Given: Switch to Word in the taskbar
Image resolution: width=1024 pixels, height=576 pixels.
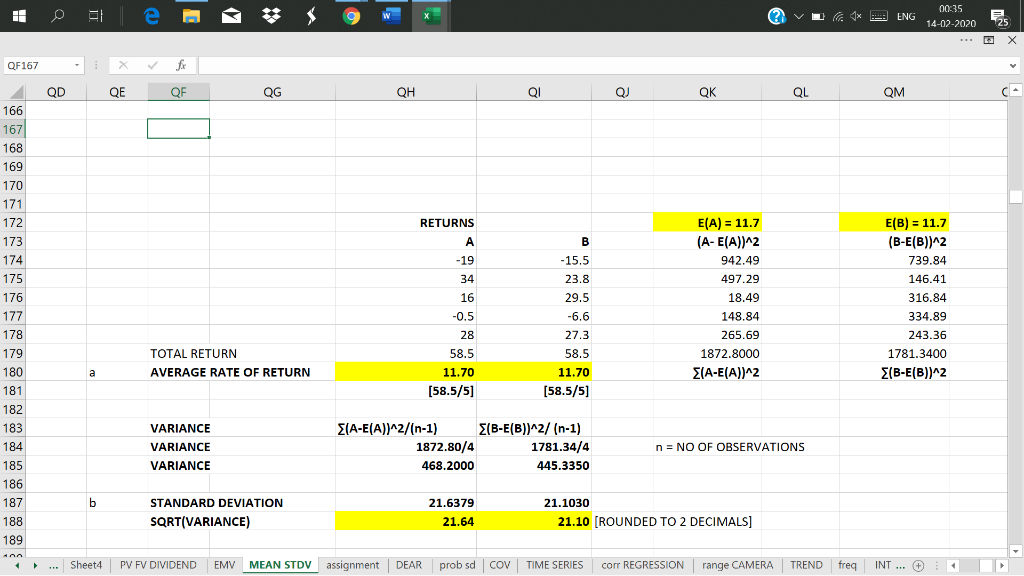Looking at the screenshot, I should point(391,16).
